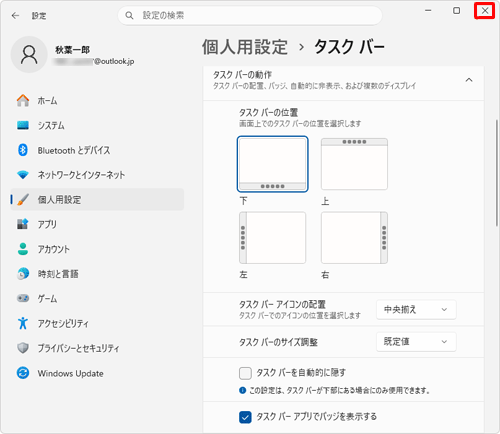
Task: Open 時刻と言語 settings category
Action: coord(97,274)
